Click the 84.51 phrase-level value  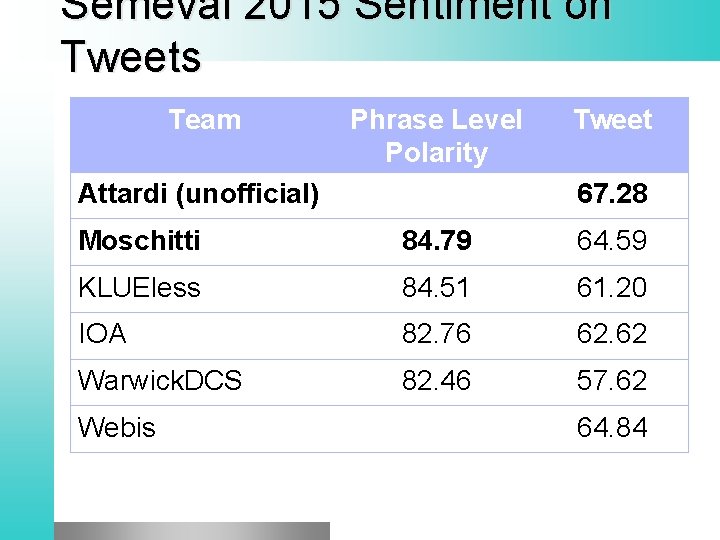436,288
